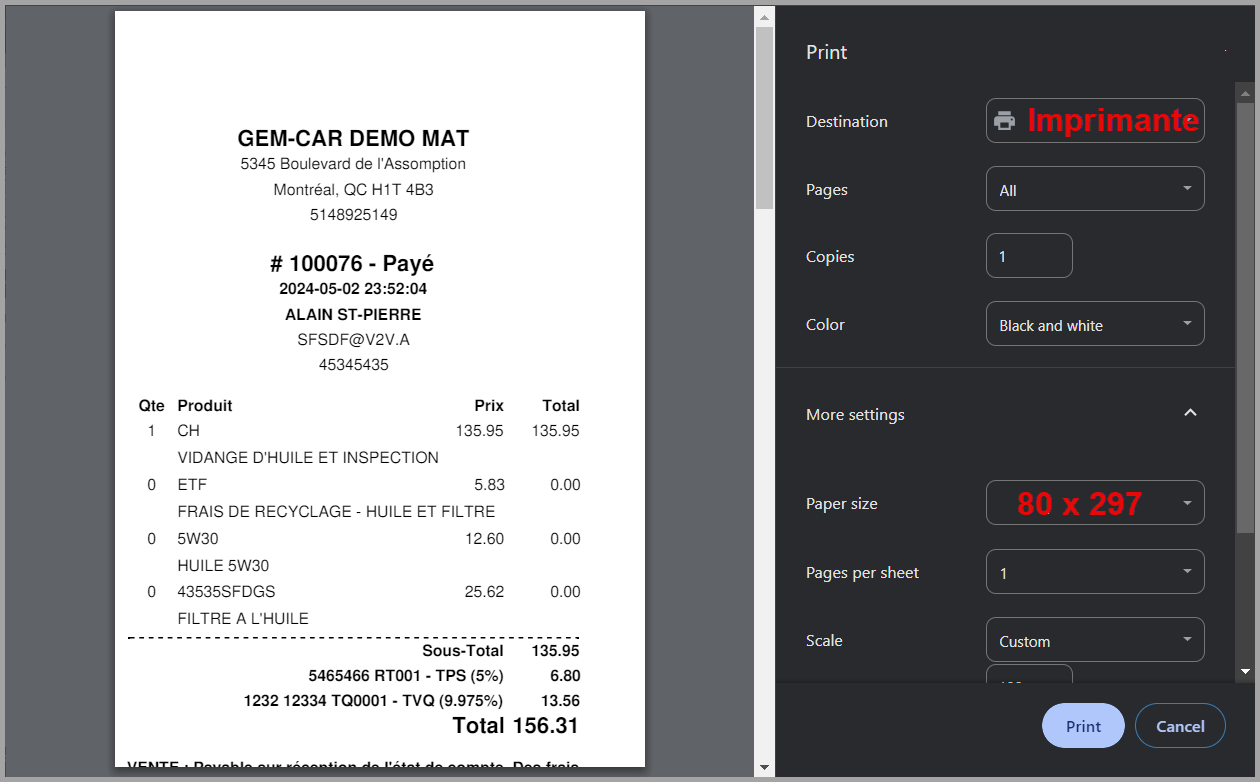Click the settings panel scroll up arrow
Viewport: 1260px width, 782px height.
tap(1245, 92)
